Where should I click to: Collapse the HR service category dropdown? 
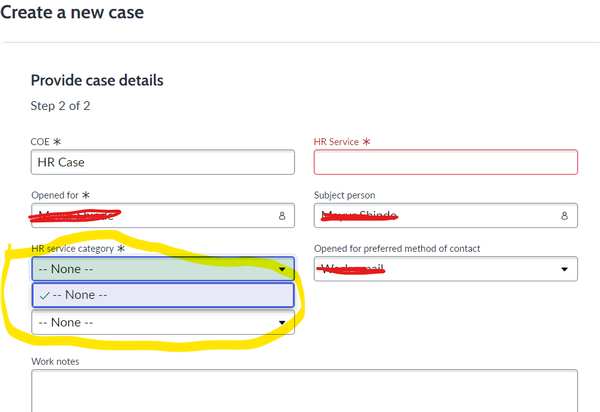point(282,269)
